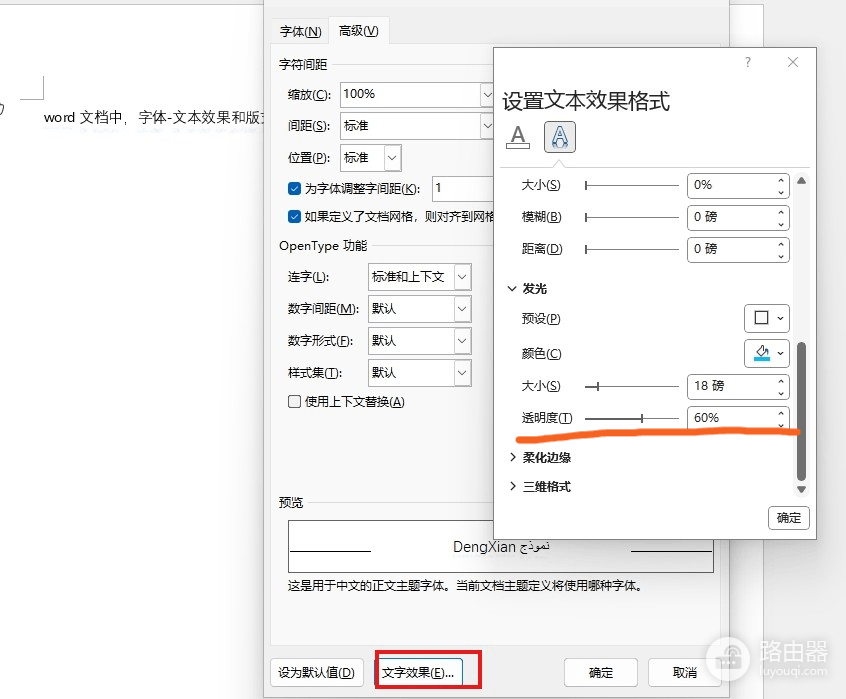
Task: Click 取消 in the Font dialog
Action: [685, 673]
